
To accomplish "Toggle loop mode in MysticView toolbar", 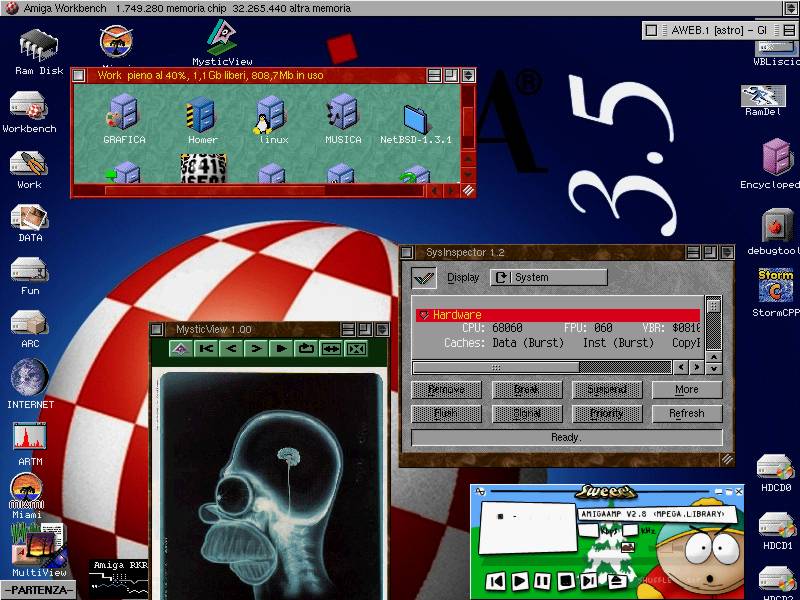I will [x=306, y=349].
